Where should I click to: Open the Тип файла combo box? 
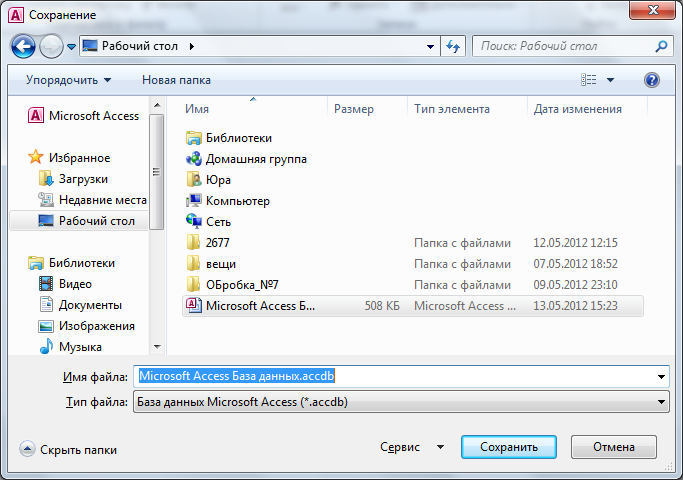(401, 402)
